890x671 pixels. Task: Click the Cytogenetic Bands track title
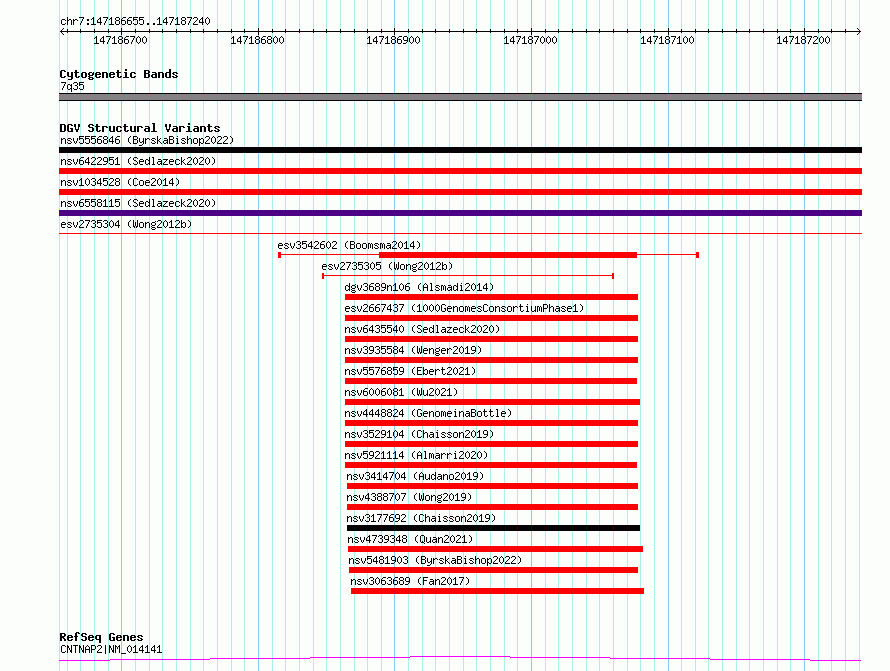tap(118, 74)
